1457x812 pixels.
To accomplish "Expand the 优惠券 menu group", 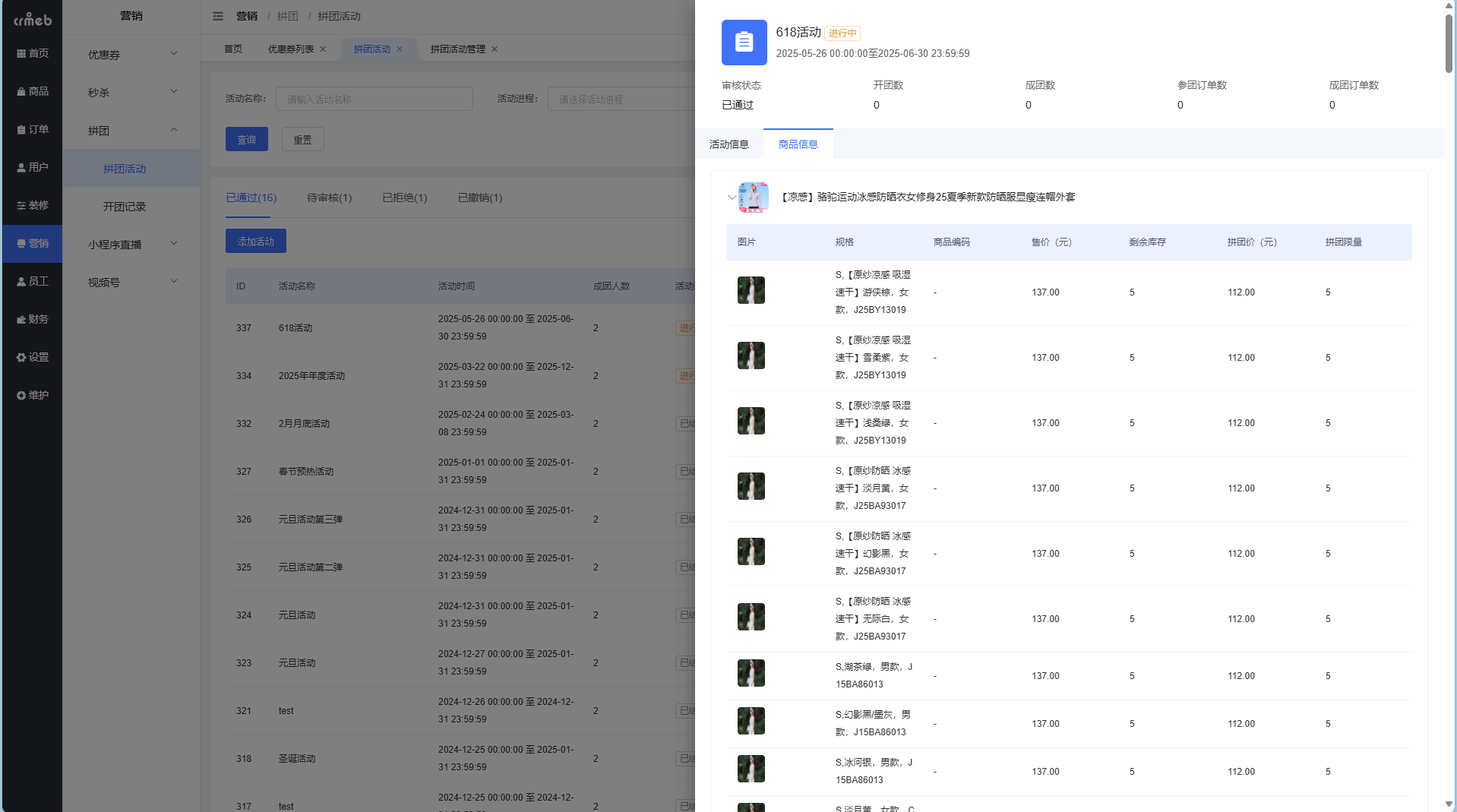I will coord(131,53).
